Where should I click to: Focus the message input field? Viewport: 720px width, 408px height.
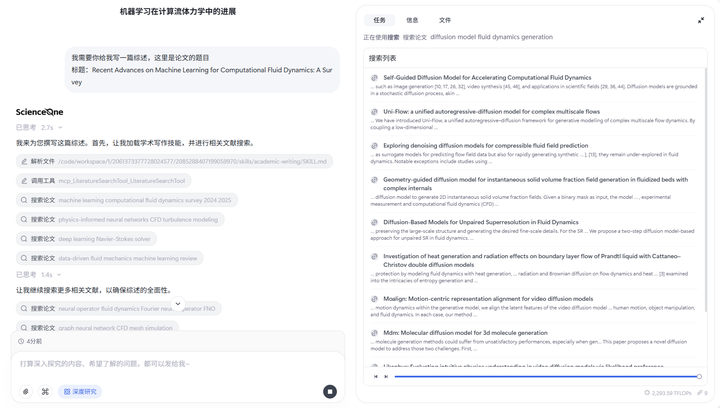coord(178,364)
